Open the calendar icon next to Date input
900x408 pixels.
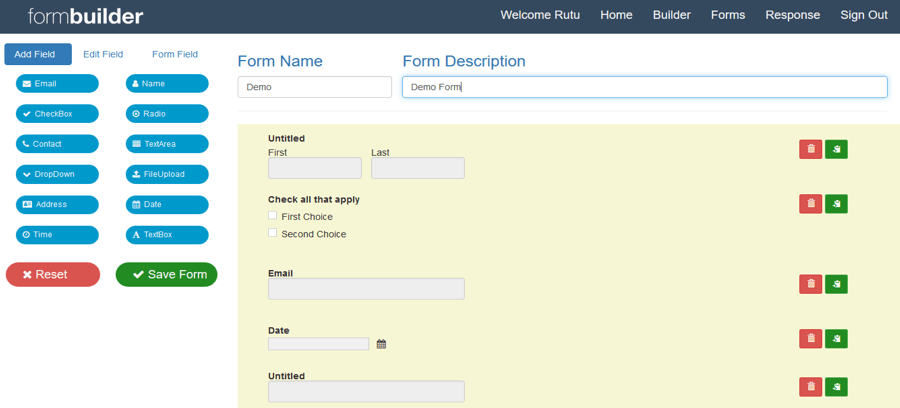pyautogui.click(x=381, y=344)
